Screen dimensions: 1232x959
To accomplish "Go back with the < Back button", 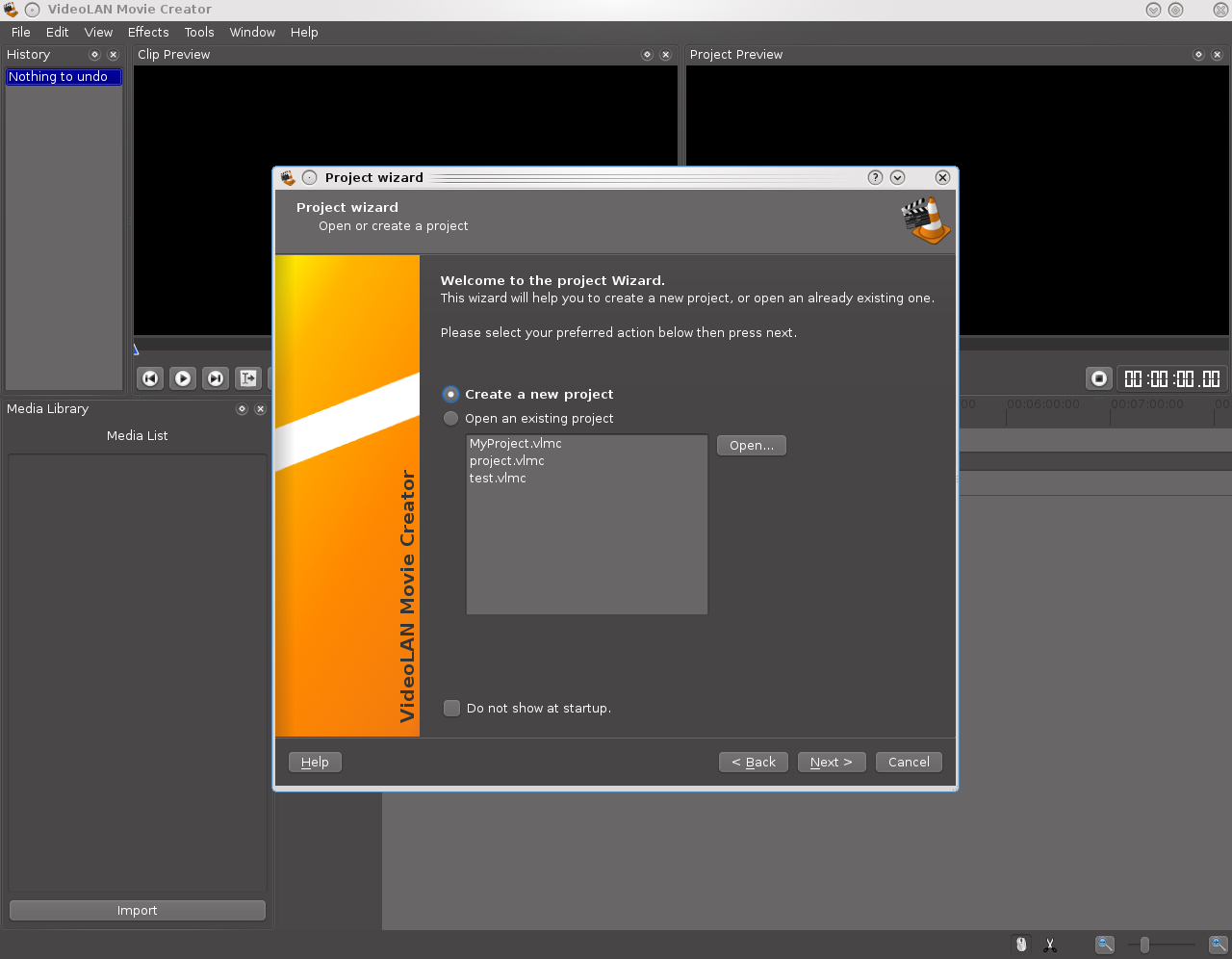I will (754, 762).
